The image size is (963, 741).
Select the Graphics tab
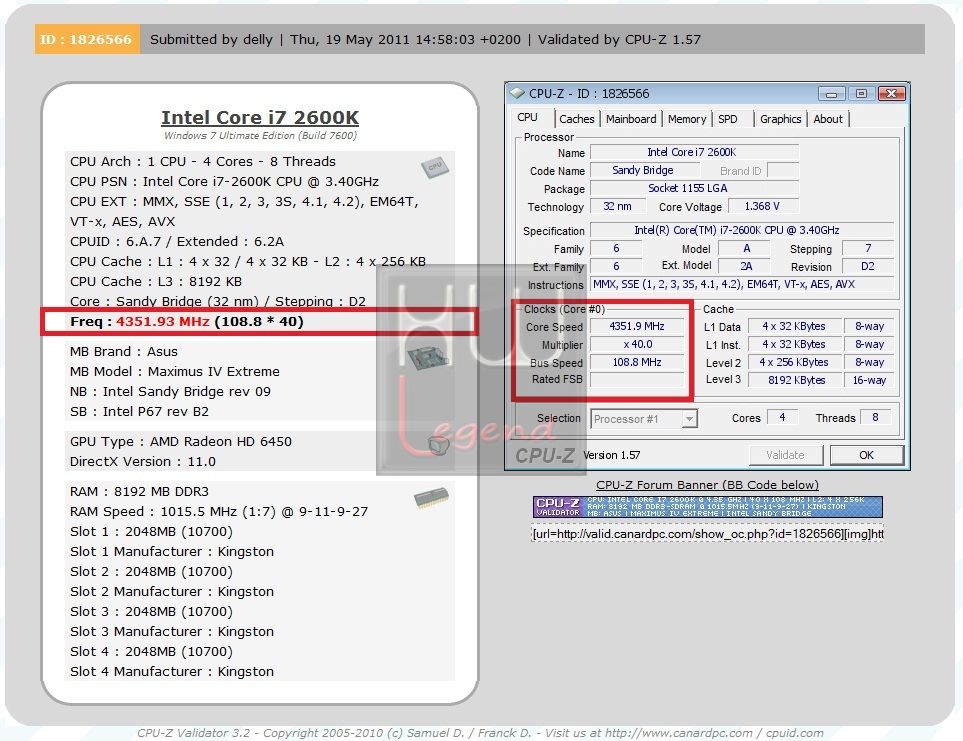(x=781, y=119)
